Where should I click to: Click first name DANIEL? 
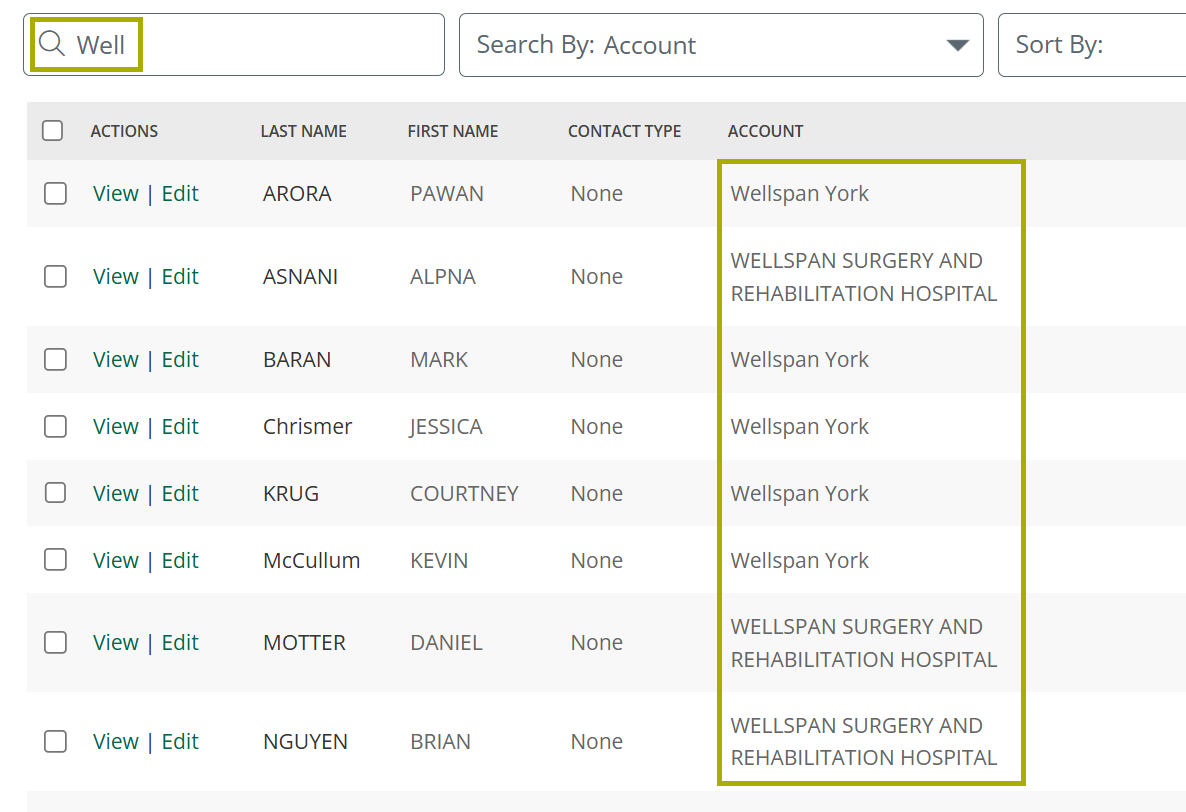click(x=446, y=643)
